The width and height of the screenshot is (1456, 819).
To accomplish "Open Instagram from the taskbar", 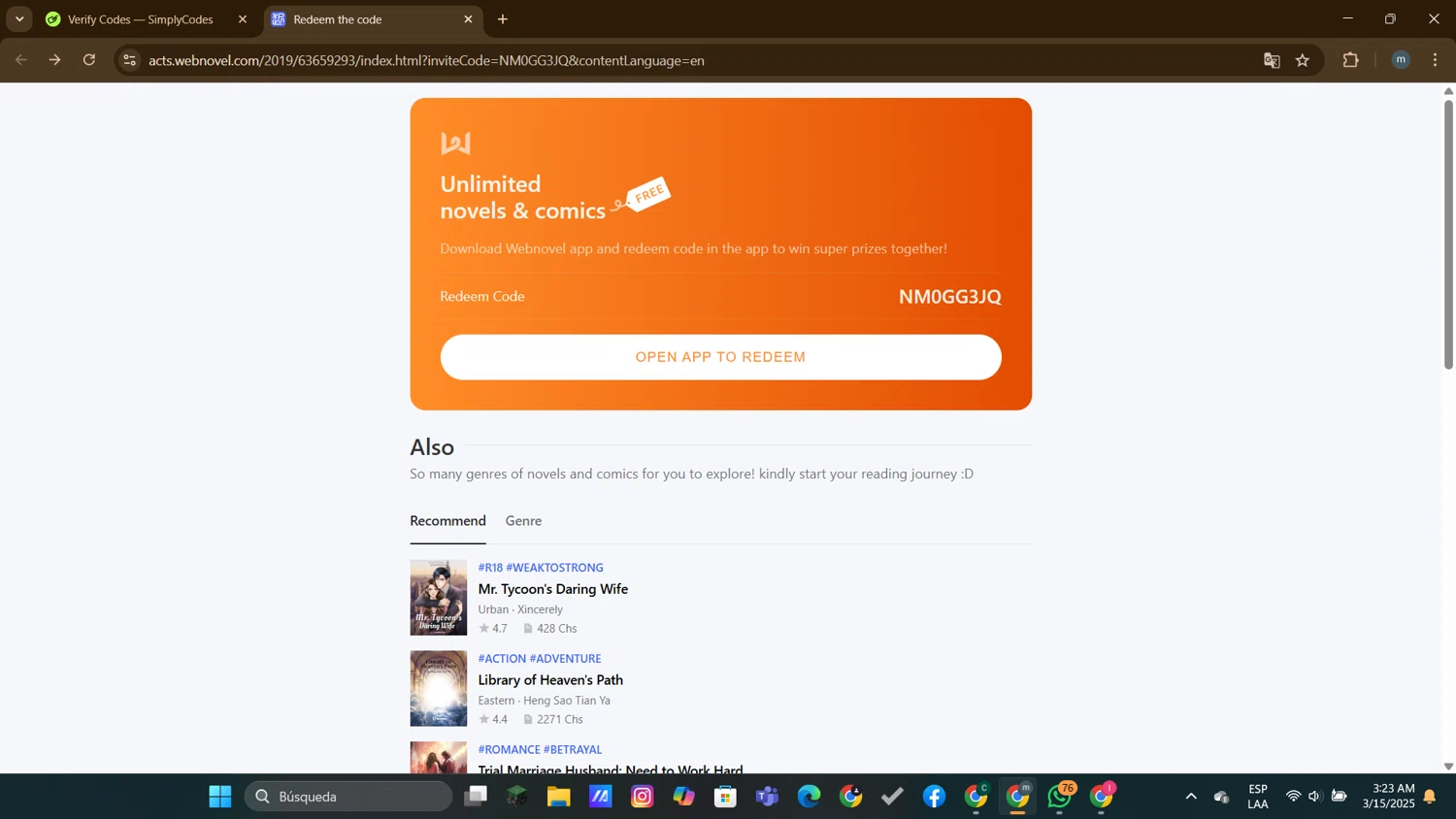I will point(642,797).
